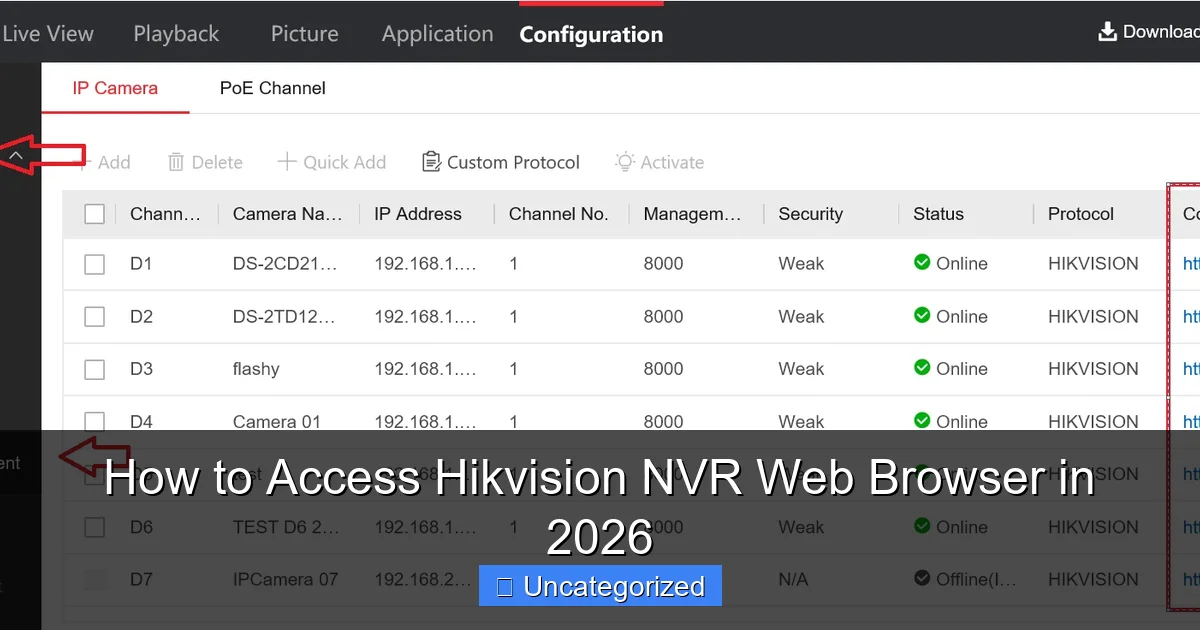The width and height of the screenshot is (1200, 630).
Task: Switch to the PoE Channel tab
Action: click(x=272, y=88)
